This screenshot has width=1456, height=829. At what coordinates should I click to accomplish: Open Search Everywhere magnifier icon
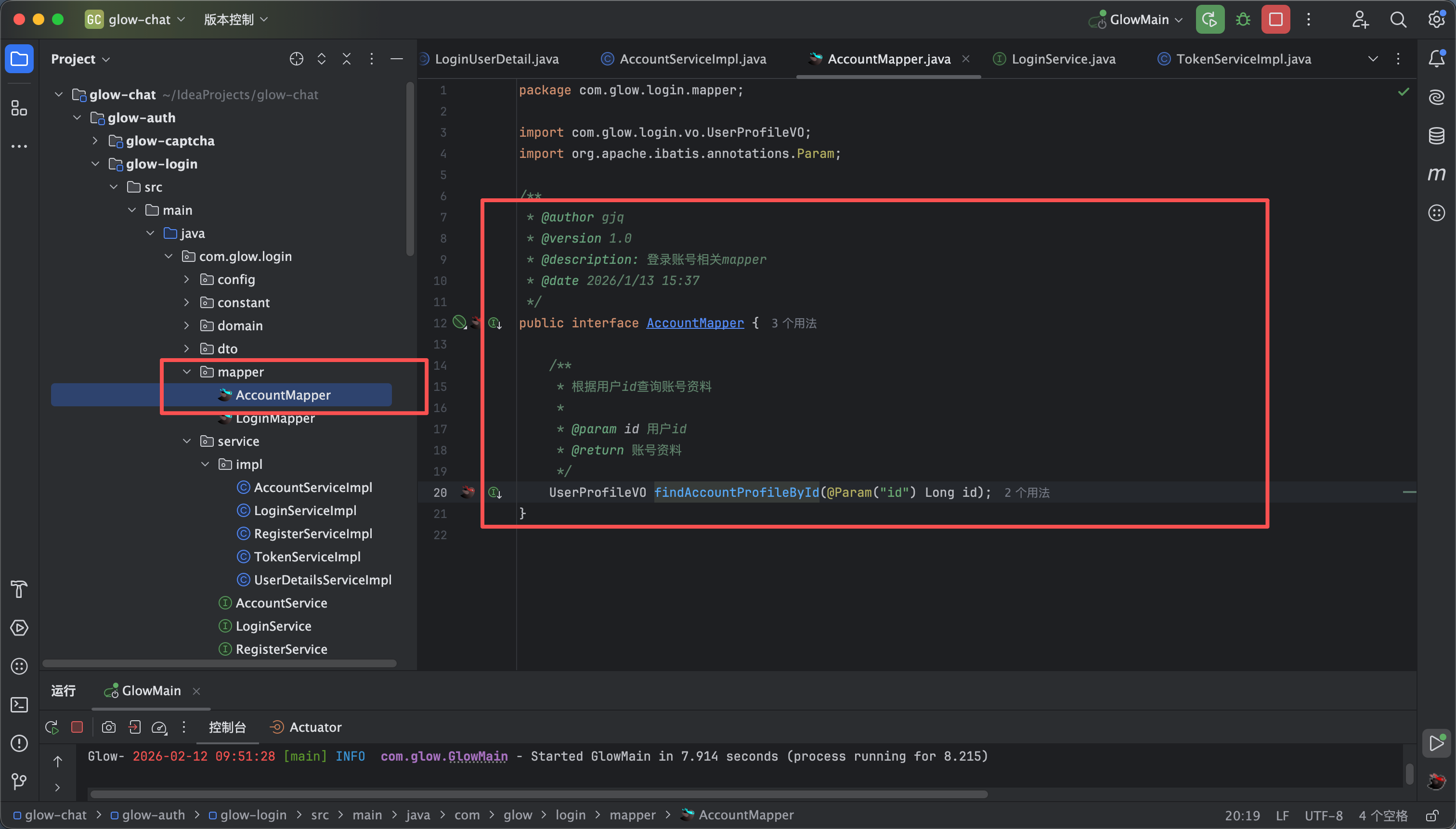click(x=1397, y=20)
